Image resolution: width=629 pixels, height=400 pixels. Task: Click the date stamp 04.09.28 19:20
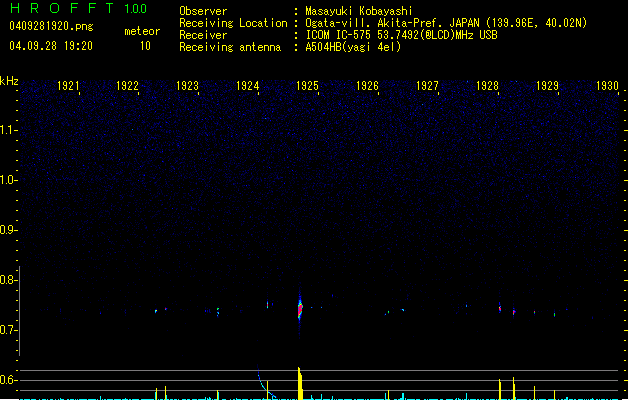pyautogui.click(x=51, y=46)
